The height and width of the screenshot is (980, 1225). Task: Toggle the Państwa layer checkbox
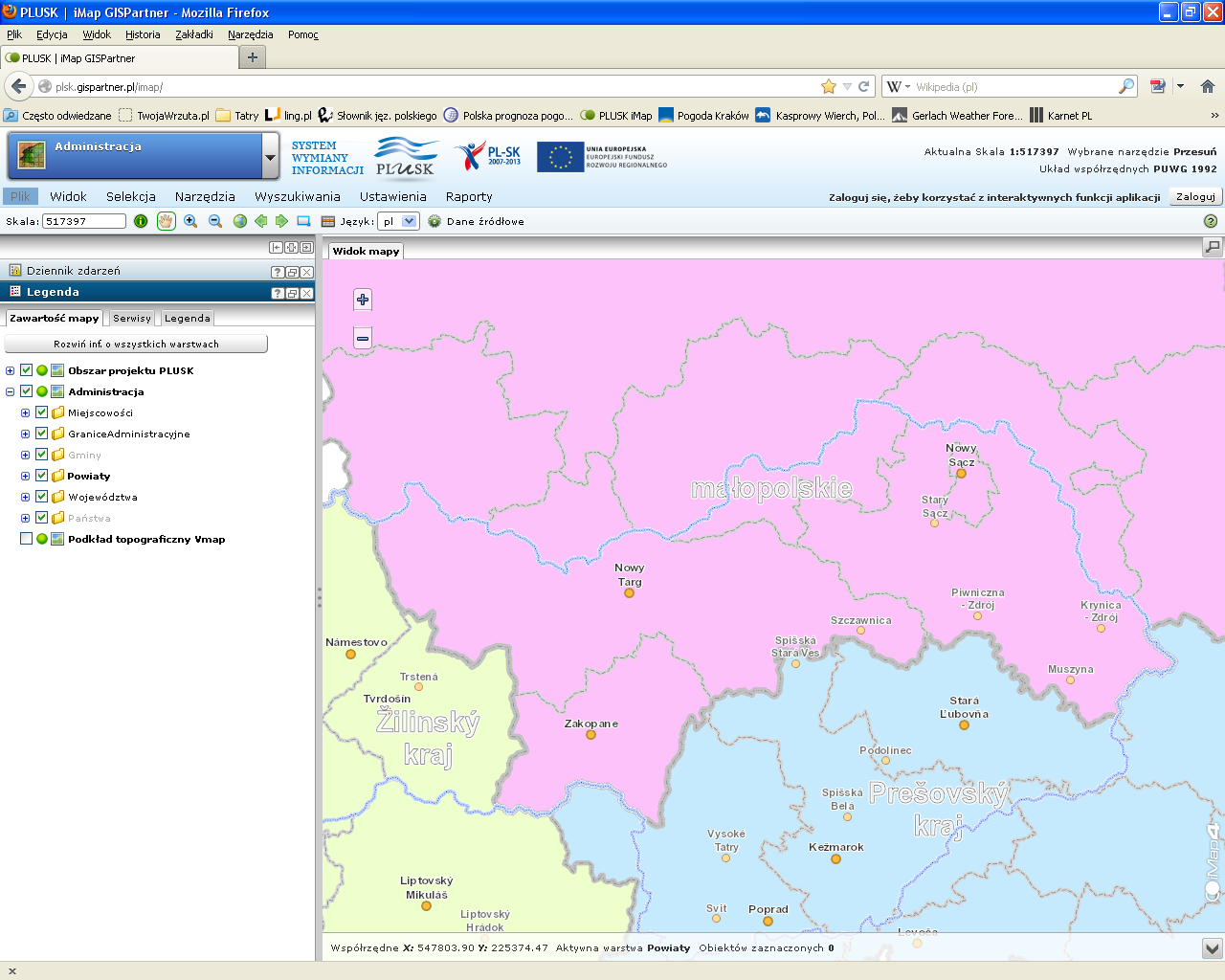coord(42,518)
